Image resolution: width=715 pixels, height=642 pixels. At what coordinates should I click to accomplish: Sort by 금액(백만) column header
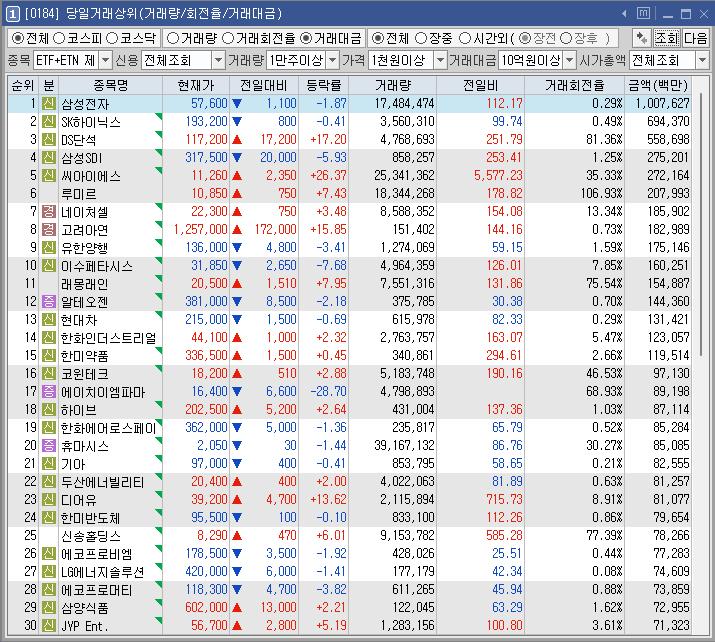pos(658,85)
